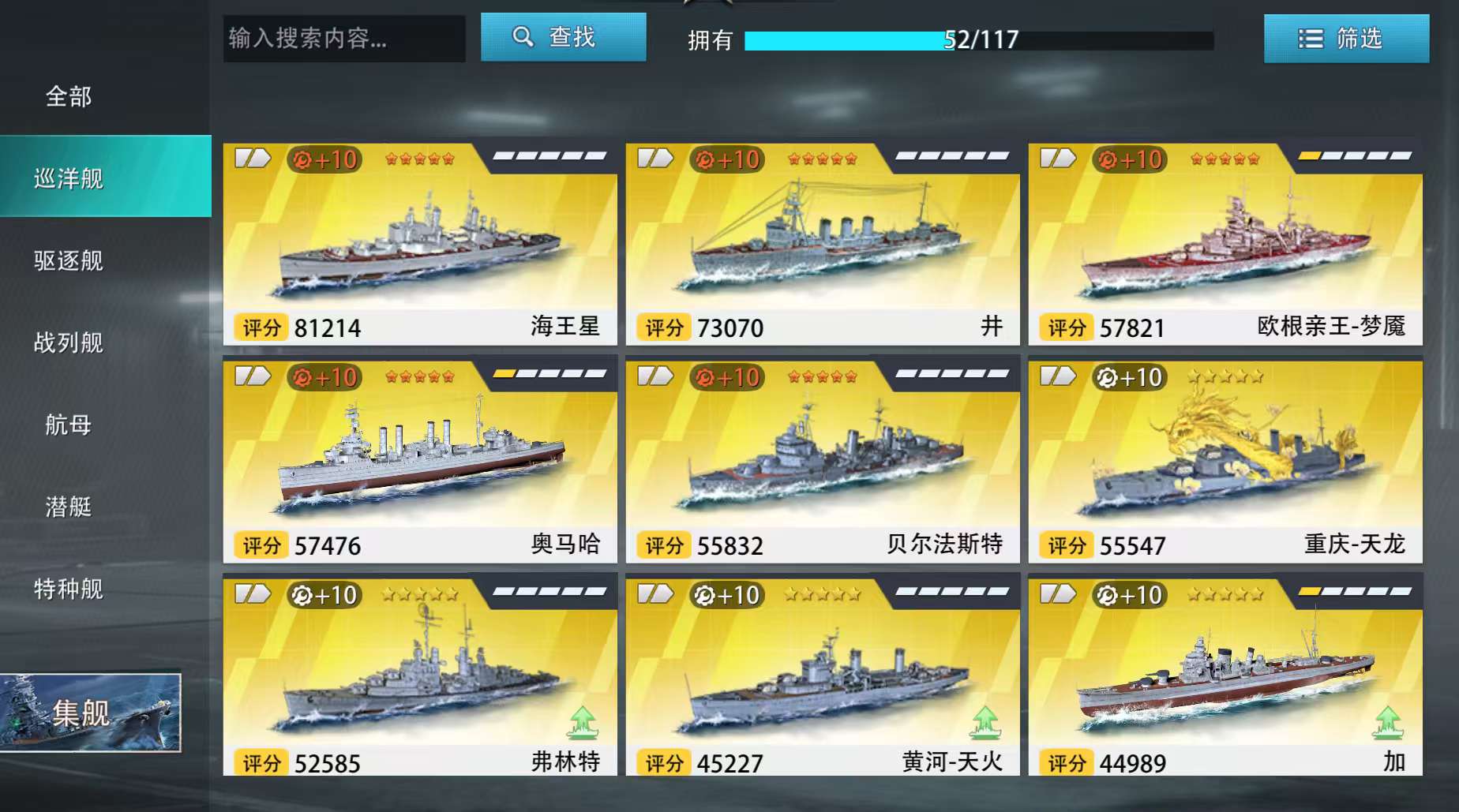1459x812 pixels.
Task: Select the 贝尔法斯特 ship thumbnail
Action: pyautogui.click(x=823, y=460)
